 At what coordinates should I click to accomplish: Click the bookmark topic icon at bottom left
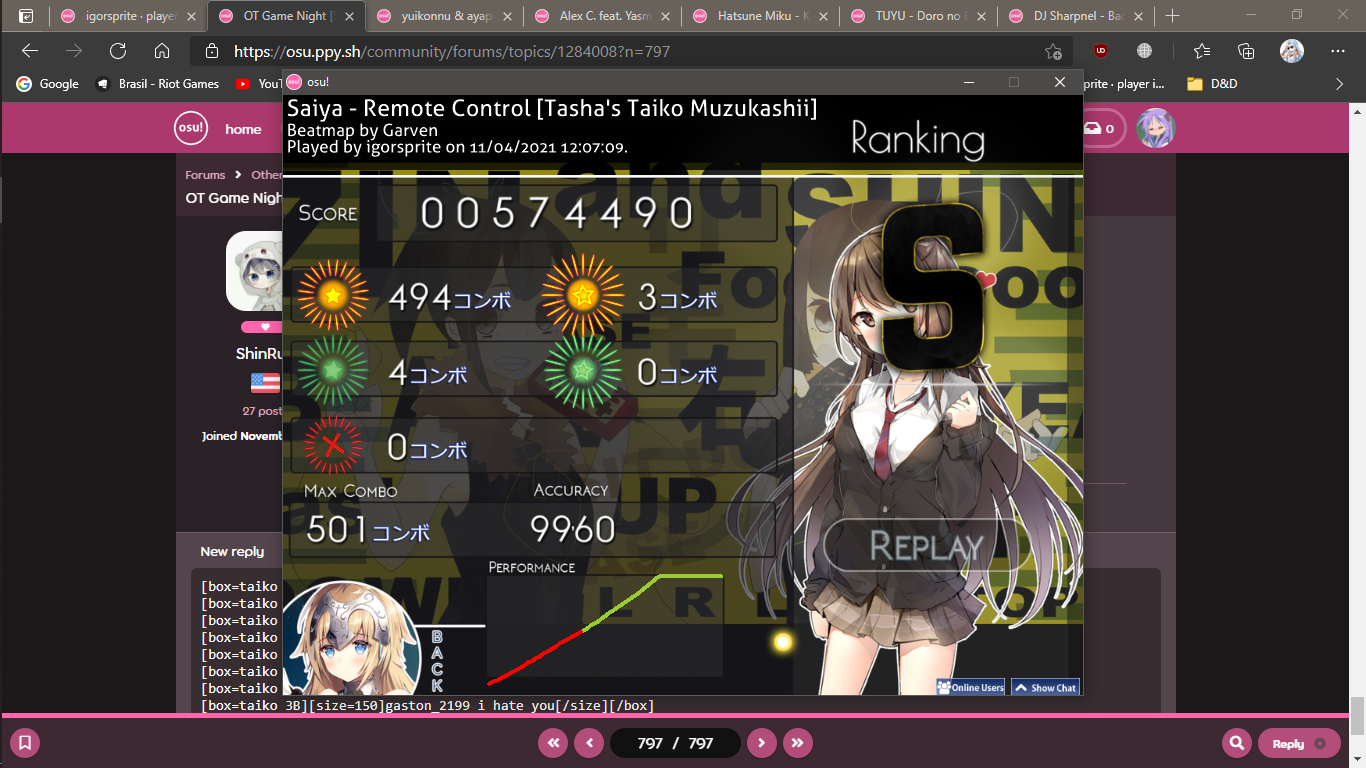[25, 743]
